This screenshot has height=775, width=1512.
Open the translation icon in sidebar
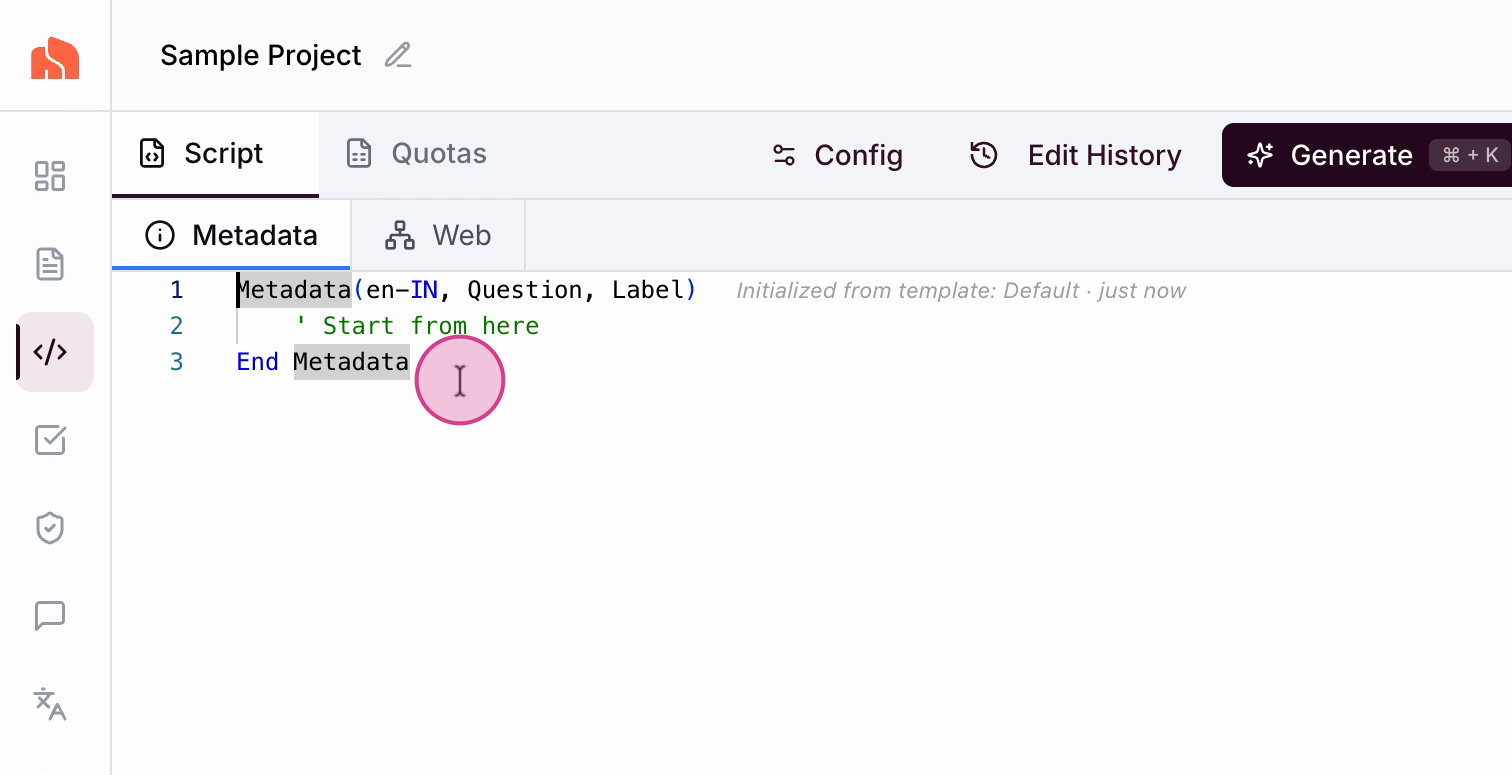50,704
